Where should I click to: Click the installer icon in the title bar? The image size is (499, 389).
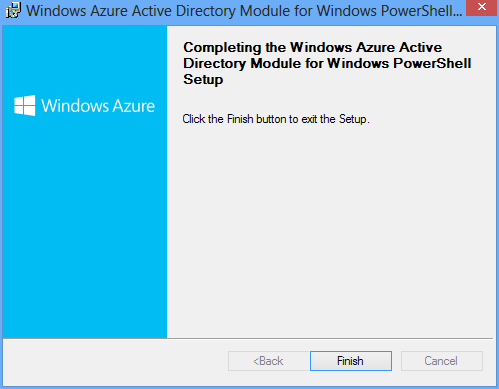[13, 10]
